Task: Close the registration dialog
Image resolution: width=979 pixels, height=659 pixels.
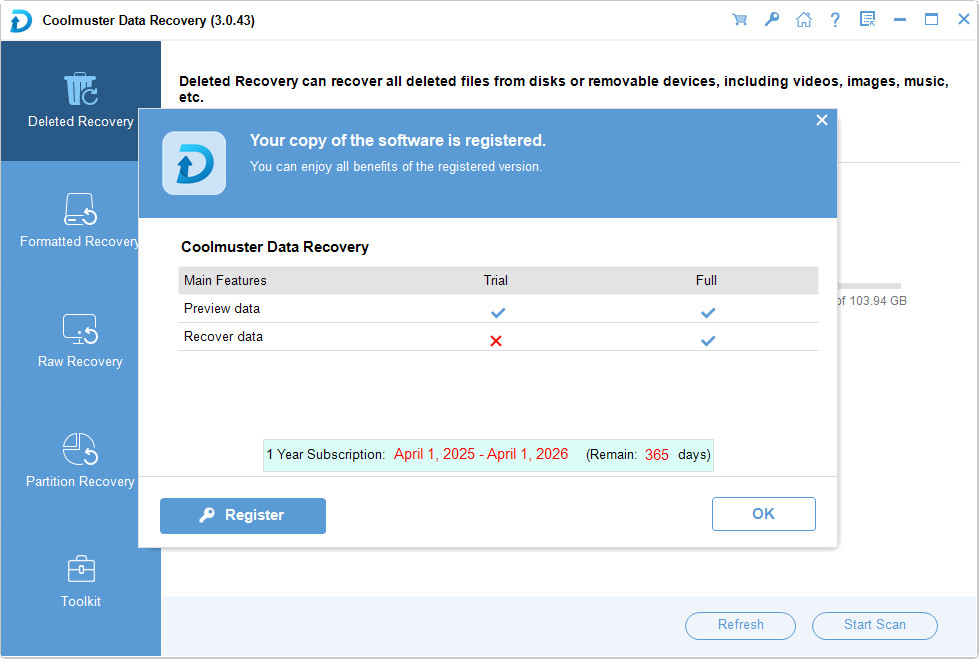Action: [822, 120]
